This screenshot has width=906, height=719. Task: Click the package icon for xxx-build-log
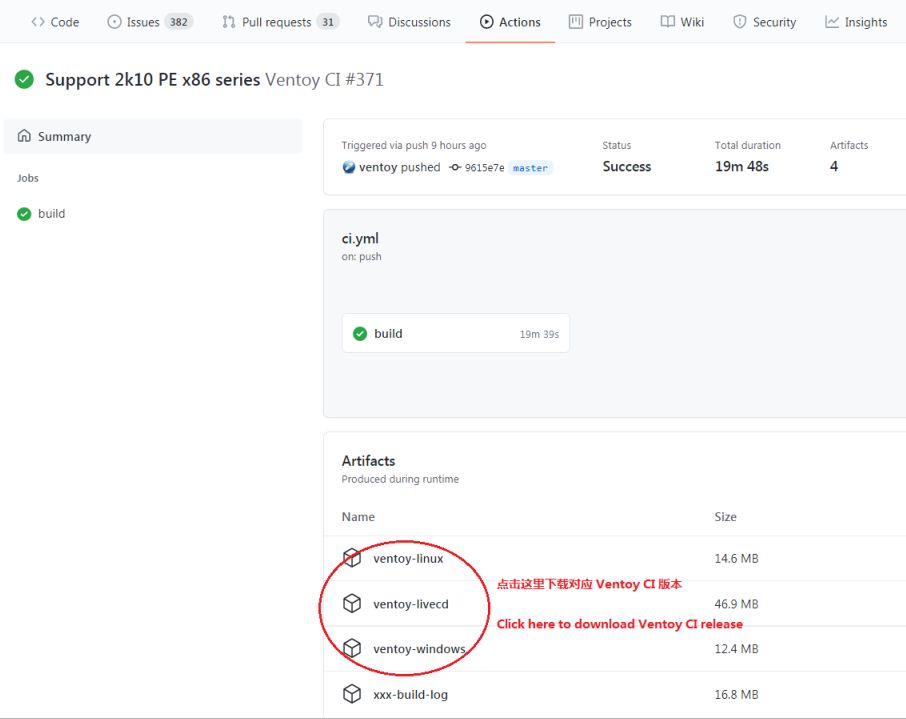352,694
